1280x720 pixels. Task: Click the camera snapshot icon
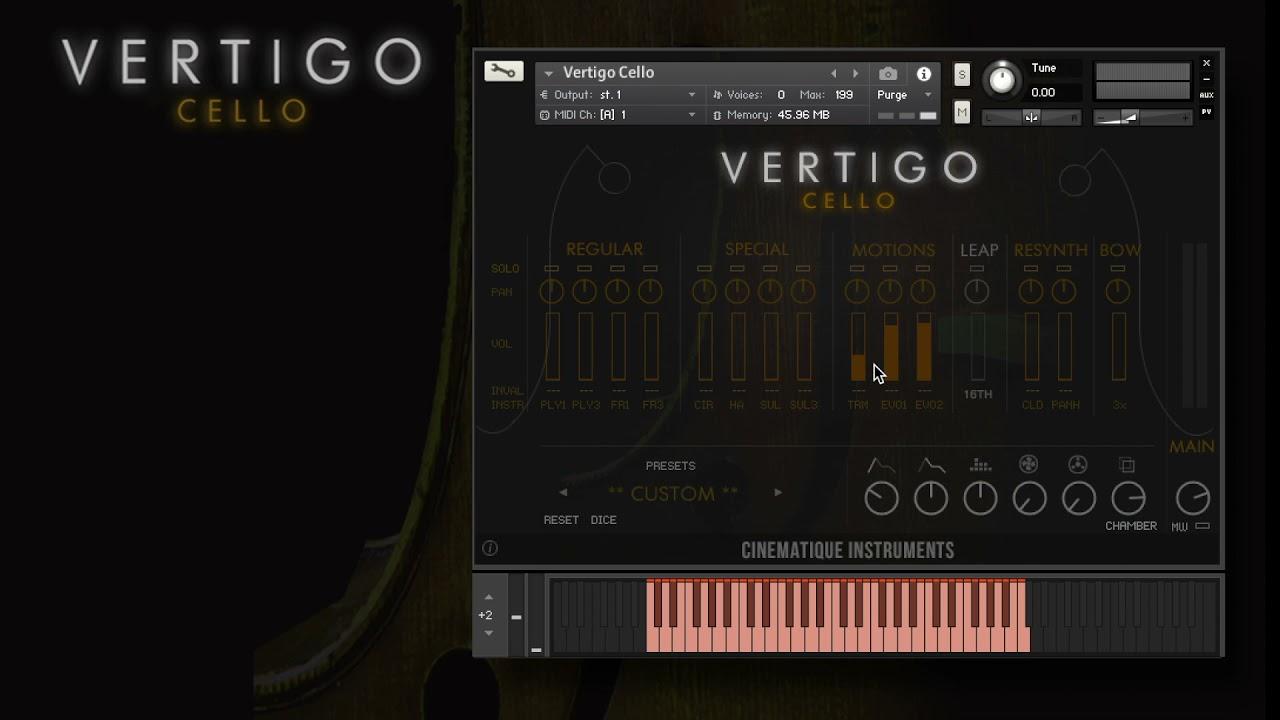tap(887, 74)
